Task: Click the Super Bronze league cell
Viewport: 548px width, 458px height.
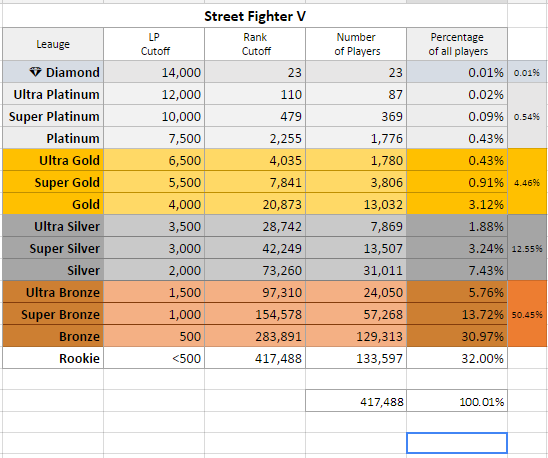Action: (53, 314)
